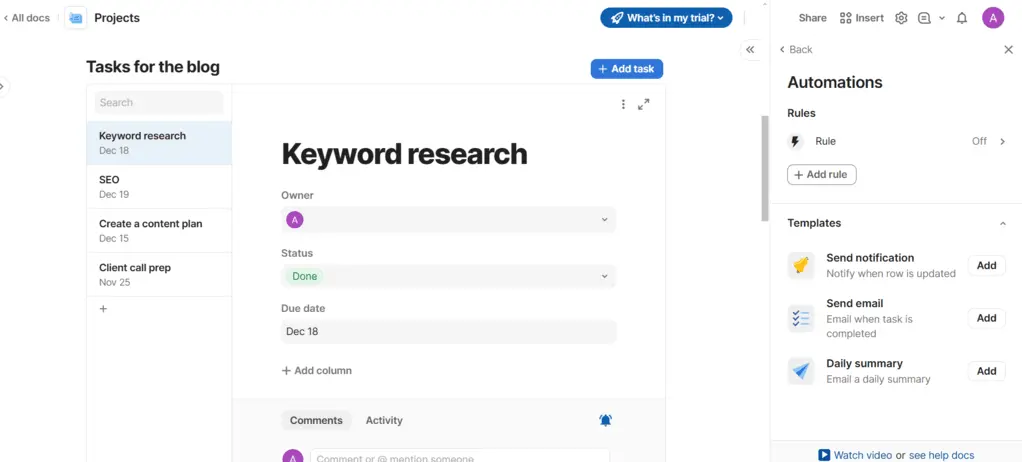
Task: Click the Projects doc icon
Action: 76,18
